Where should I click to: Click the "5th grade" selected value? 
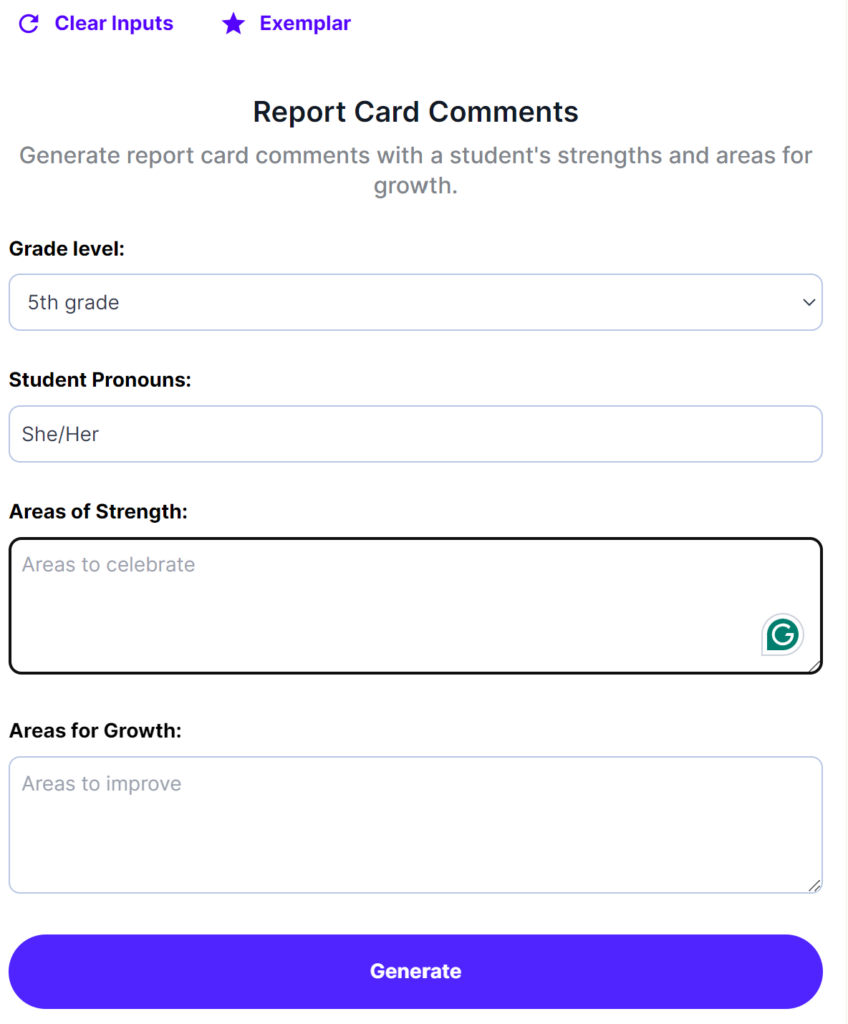[73, 302]
